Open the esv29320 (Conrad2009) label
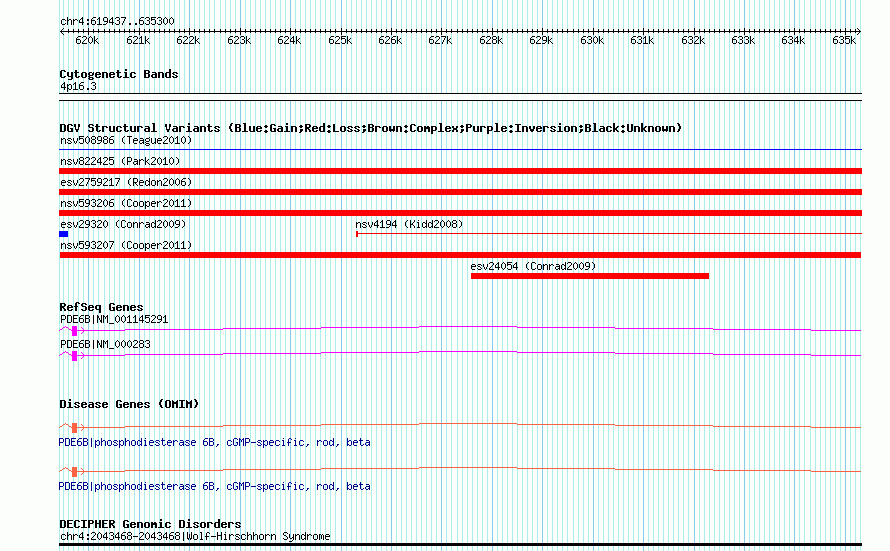Viewport: 890px width, 551px height. [123, 224]
